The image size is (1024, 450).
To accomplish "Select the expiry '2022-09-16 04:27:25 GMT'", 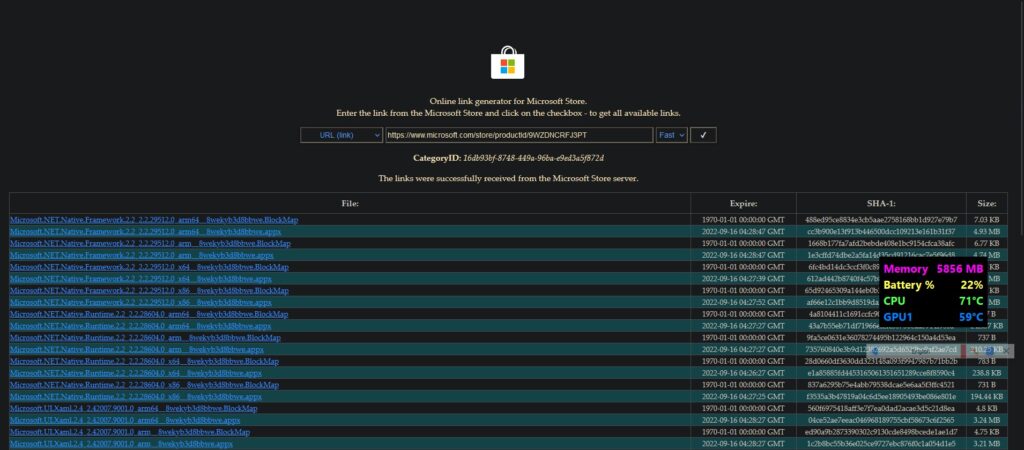I will (743, 396).
